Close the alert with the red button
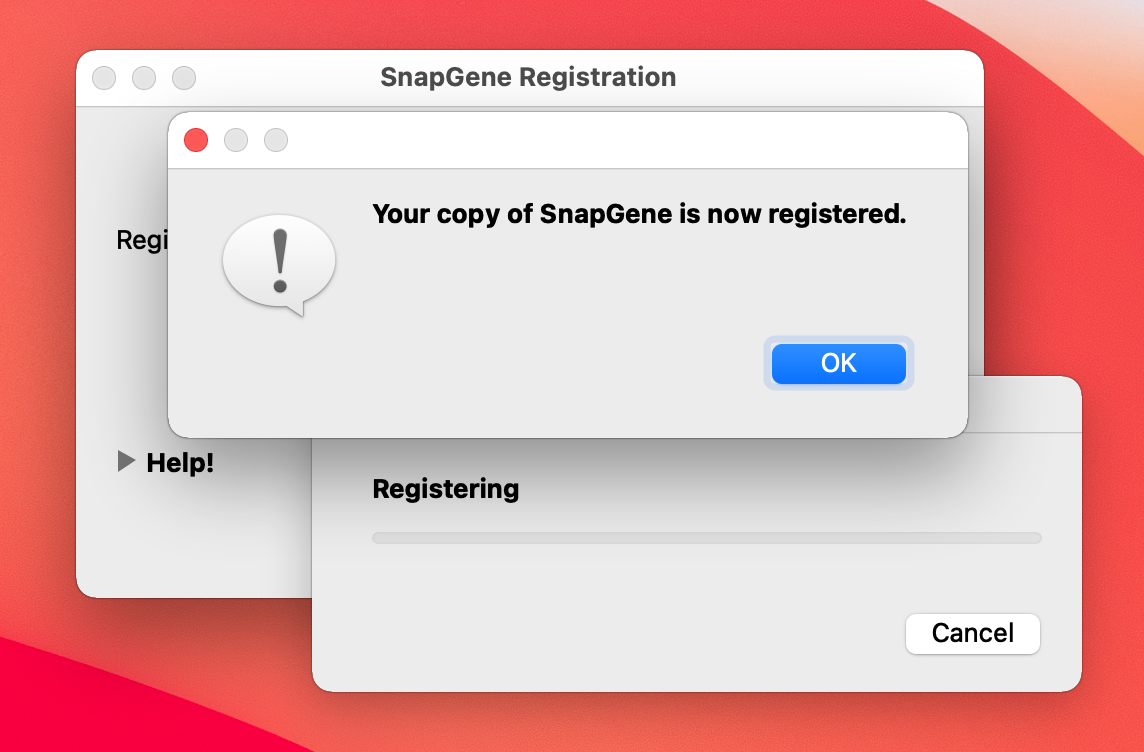 pyautogui.click(x=196, y=141)
